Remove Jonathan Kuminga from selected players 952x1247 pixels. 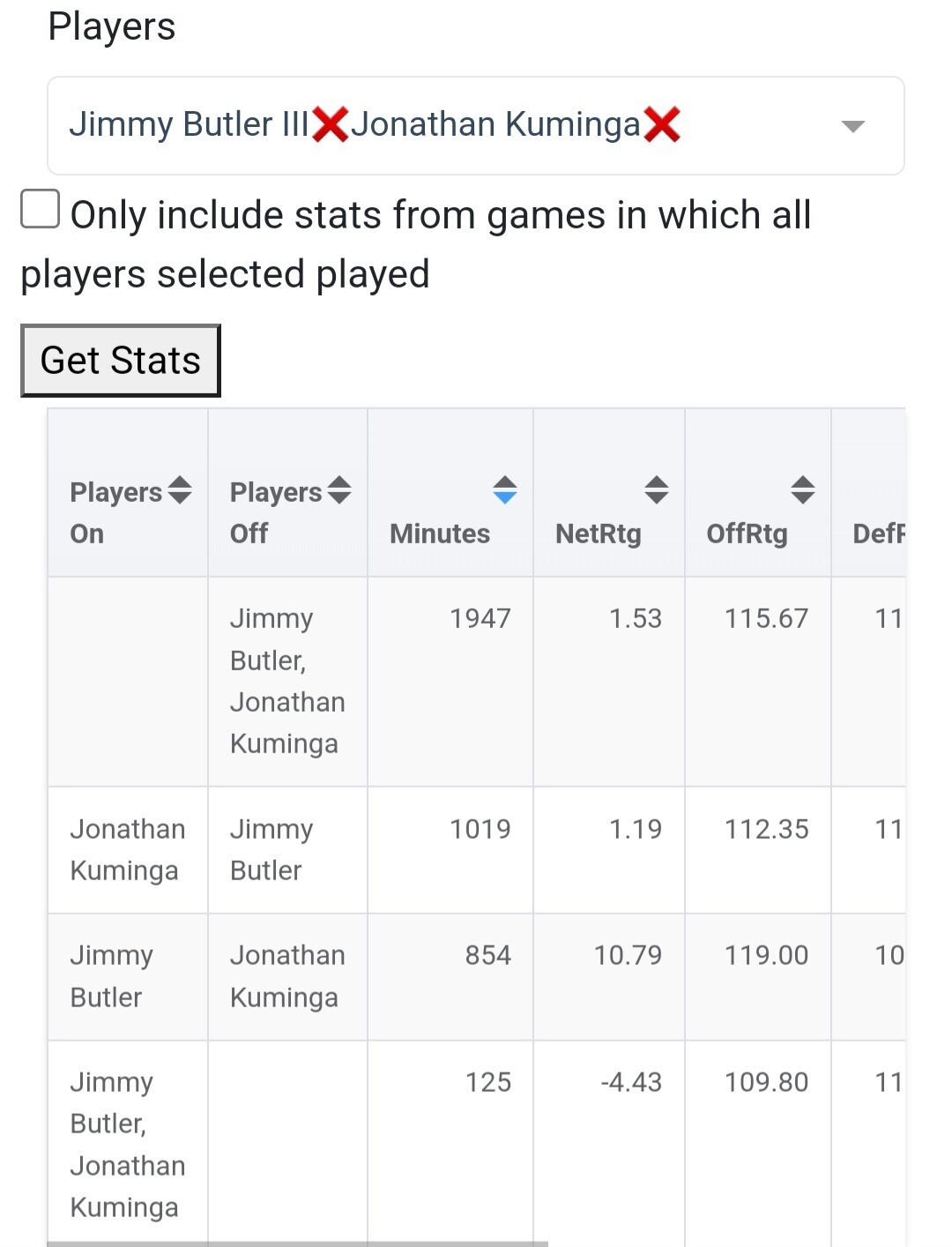(662, 124)
